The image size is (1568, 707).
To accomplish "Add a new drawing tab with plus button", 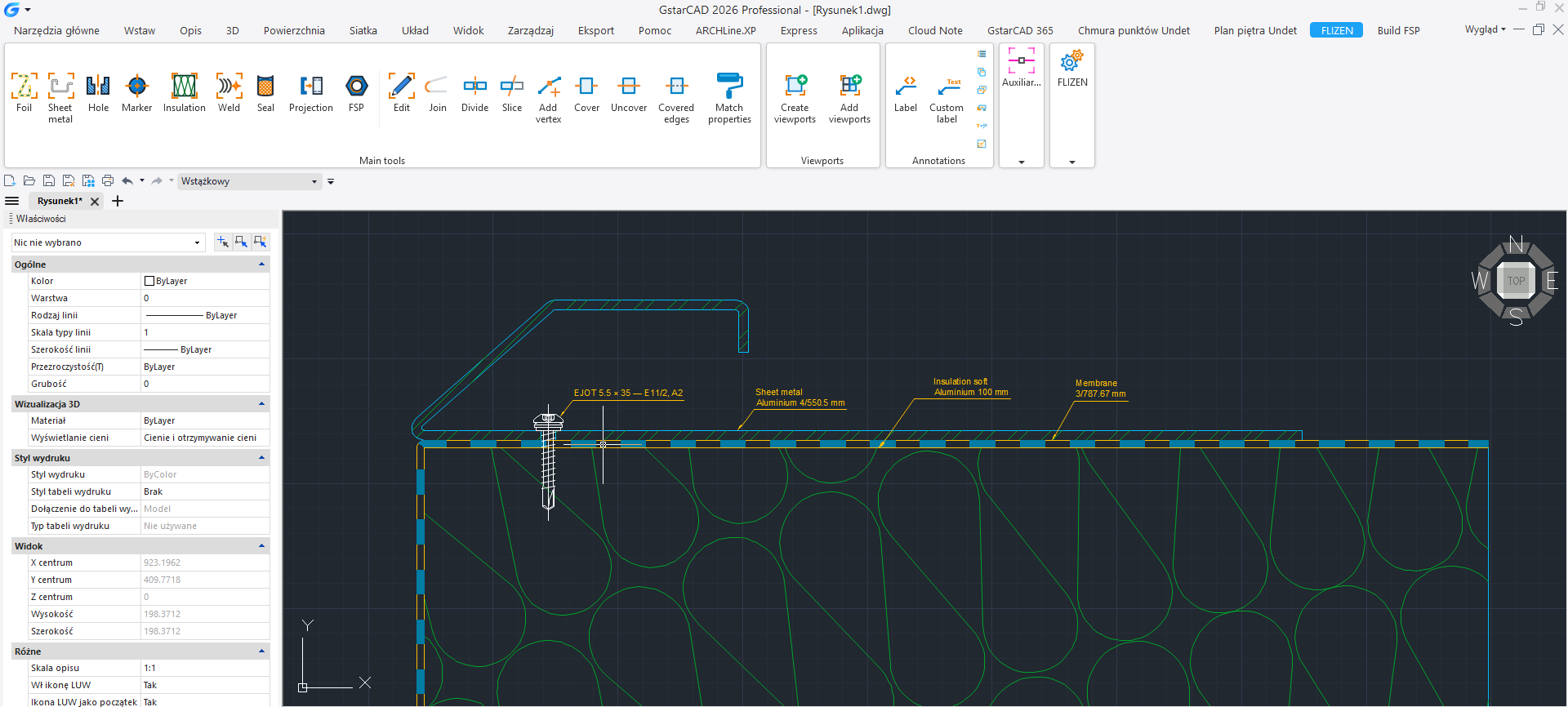I will click(x=118, y=201).
